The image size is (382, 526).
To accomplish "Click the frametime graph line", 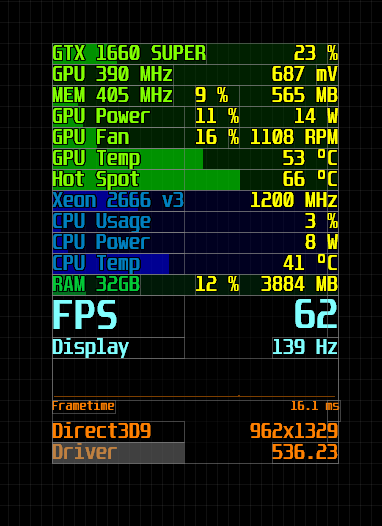I will [195, 396].
